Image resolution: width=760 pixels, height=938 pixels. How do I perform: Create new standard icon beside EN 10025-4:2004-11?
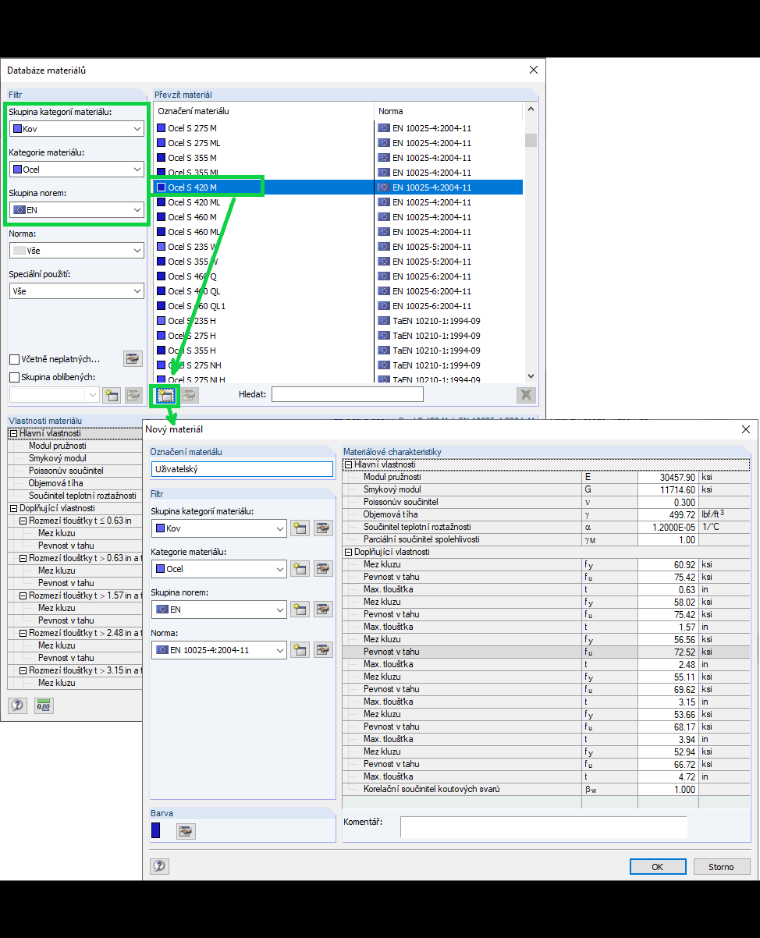300,650
